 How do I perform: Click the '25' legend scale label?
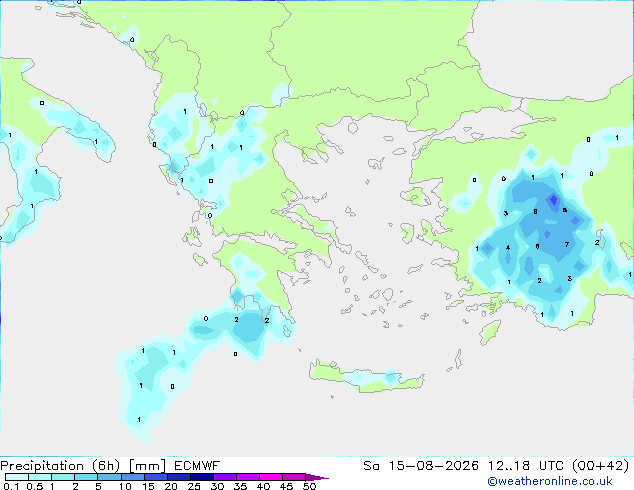pyautogui.click(x=194, y=486)
